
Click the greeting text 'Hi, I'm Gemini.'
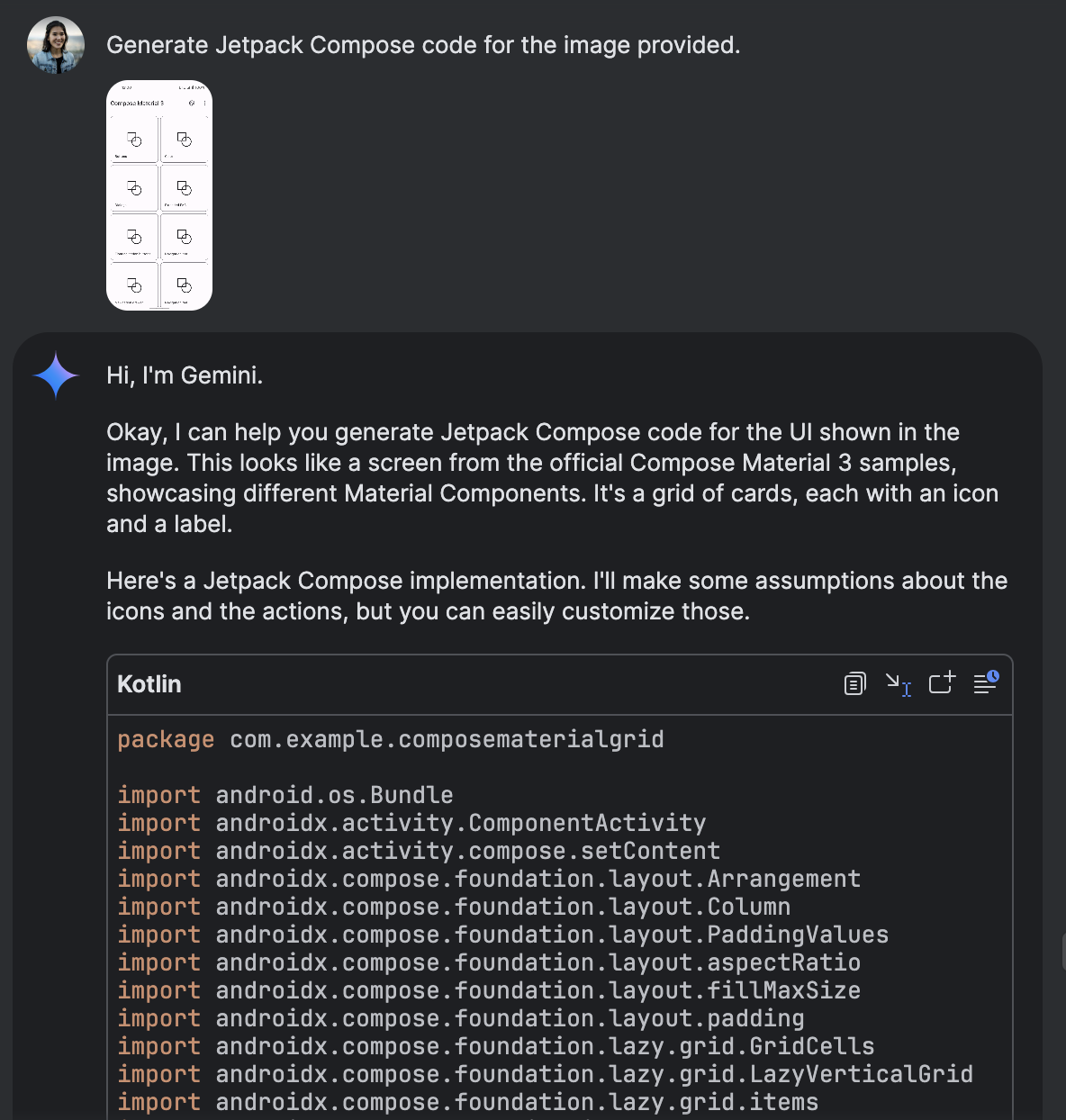tap(184, 375)
